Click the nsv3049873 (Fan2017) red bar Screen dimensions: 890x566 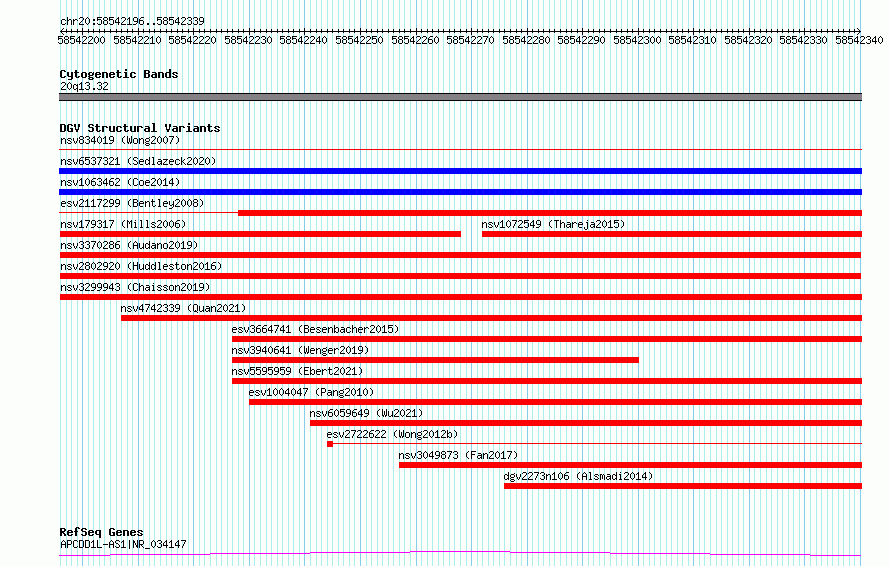[x=630, y=465]
